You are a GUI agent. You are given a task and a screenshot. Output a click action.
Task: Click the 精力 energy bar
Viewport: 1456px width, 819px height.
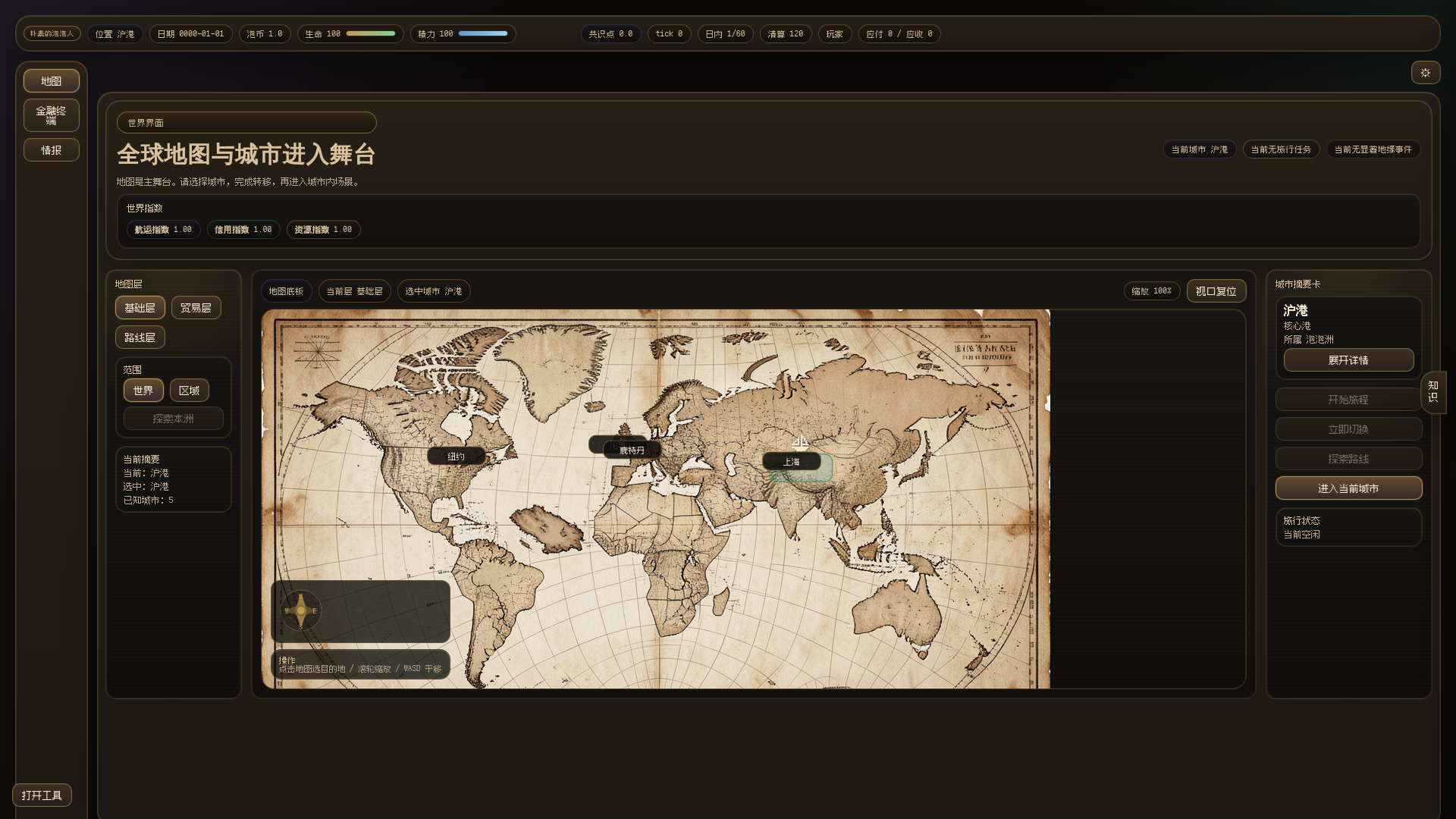click(482, 34)
